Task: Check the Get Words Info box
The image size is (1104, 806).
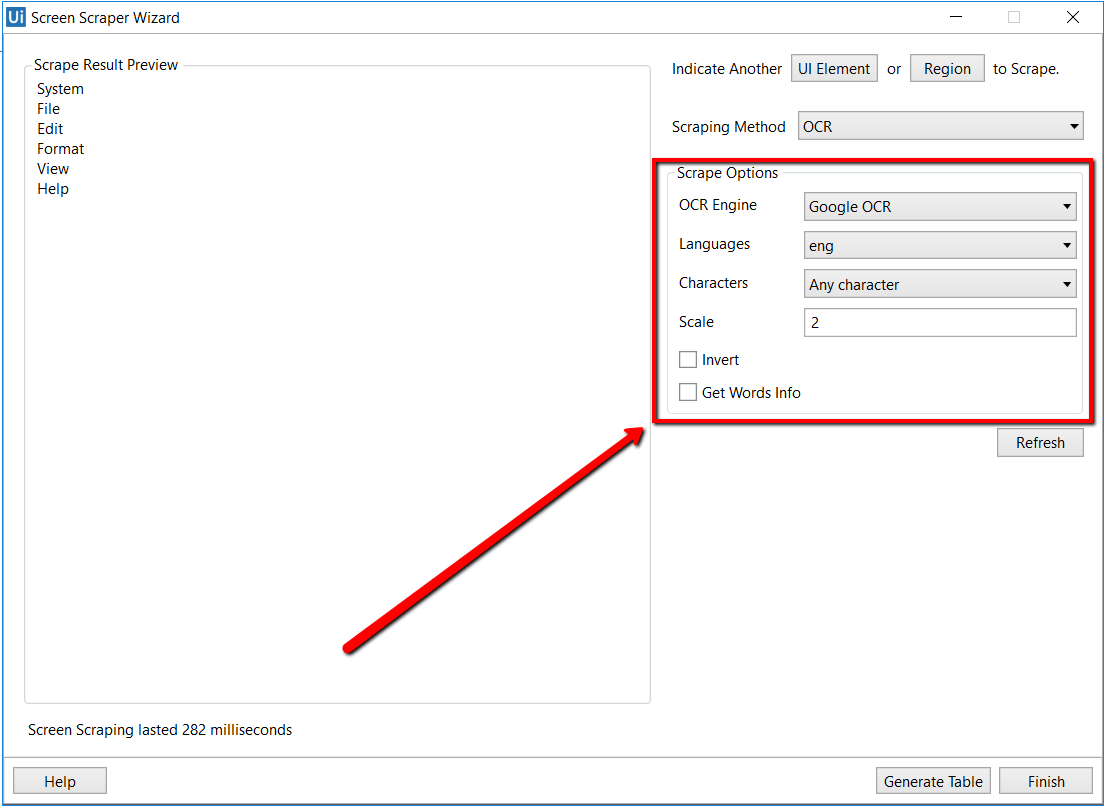Action: [687, 392]
